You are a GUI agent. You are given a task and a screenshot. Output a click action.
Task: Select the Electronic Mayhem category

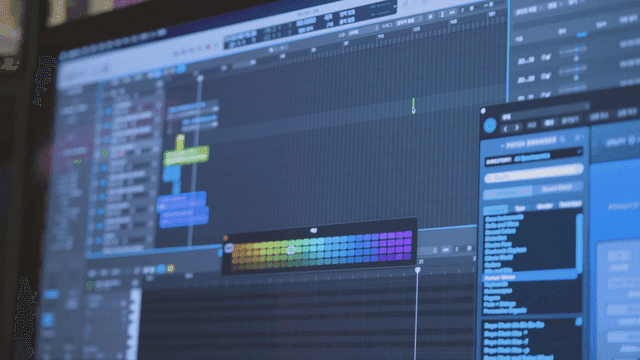(x=506, y=251)
